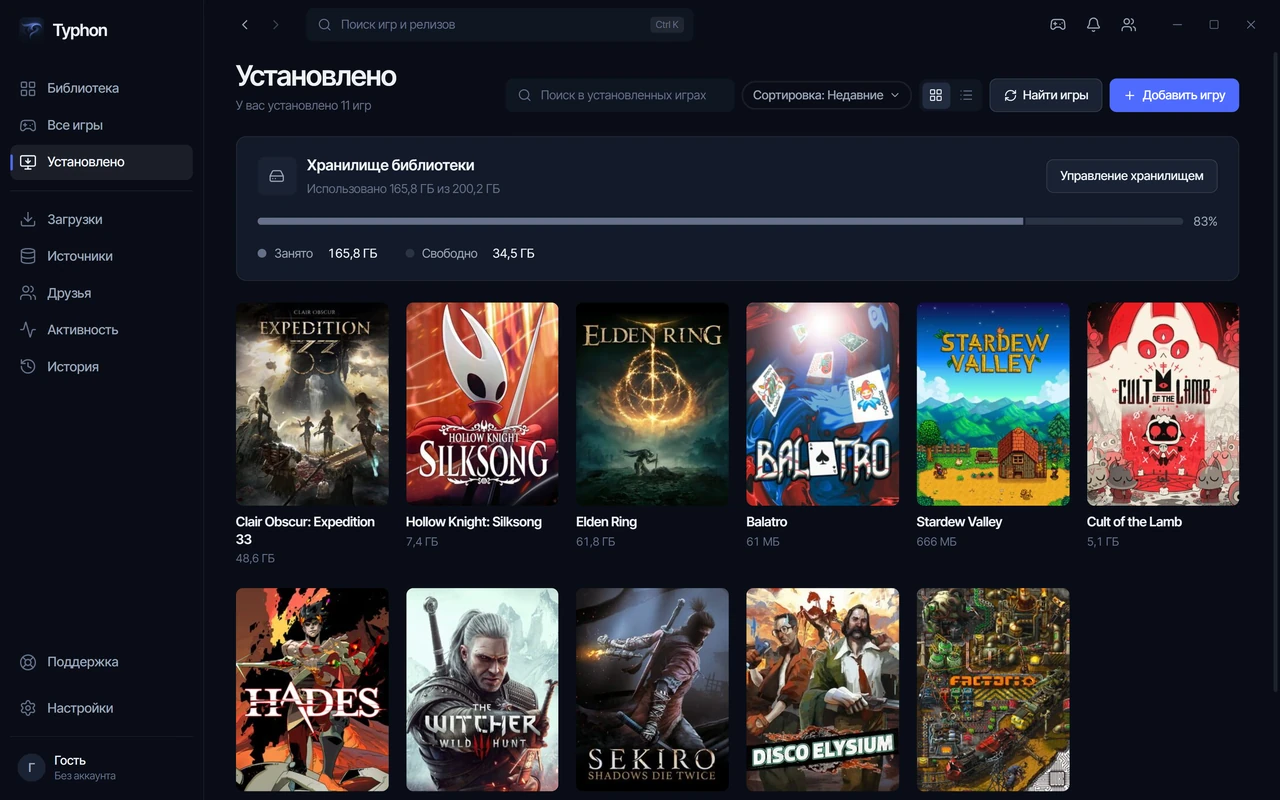Click the «48,6 ГБ» size text
Screen dimensions: 1280x800
(x=255, y=558)
